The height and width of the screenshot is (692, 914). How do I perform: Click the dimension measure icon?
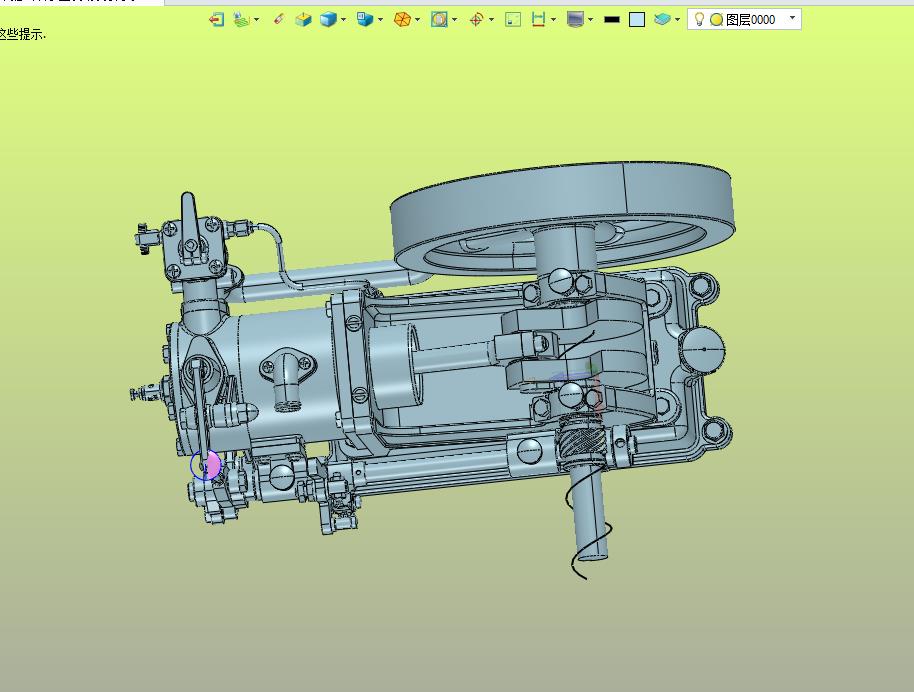tap(538, 20)
